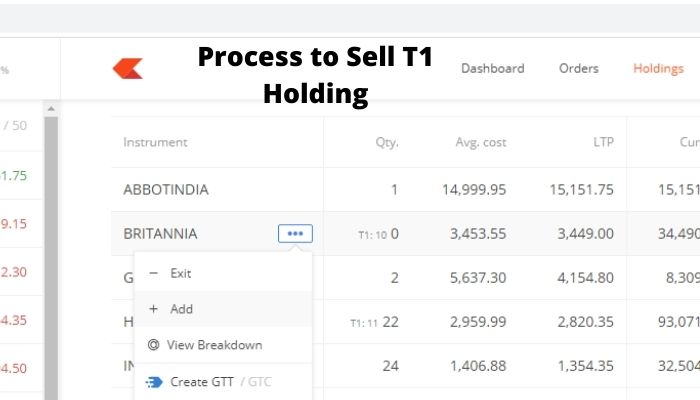Choose Create GTT / GTC option
The width and height of the screenshot is (700, 400).
pyautogui.click(x=223, y=382)
